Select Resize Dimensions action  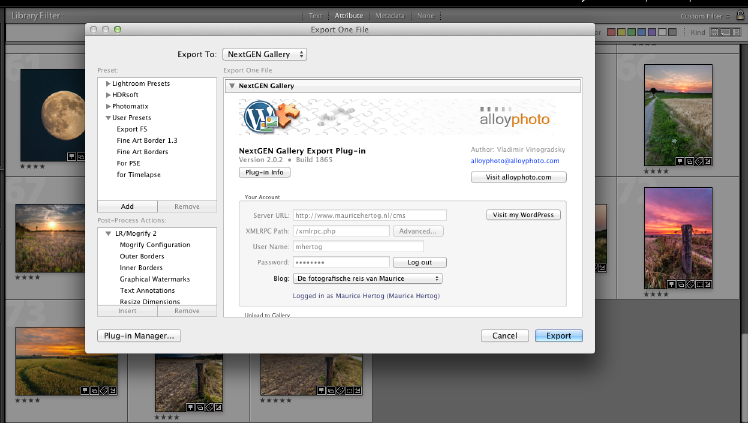150,302
